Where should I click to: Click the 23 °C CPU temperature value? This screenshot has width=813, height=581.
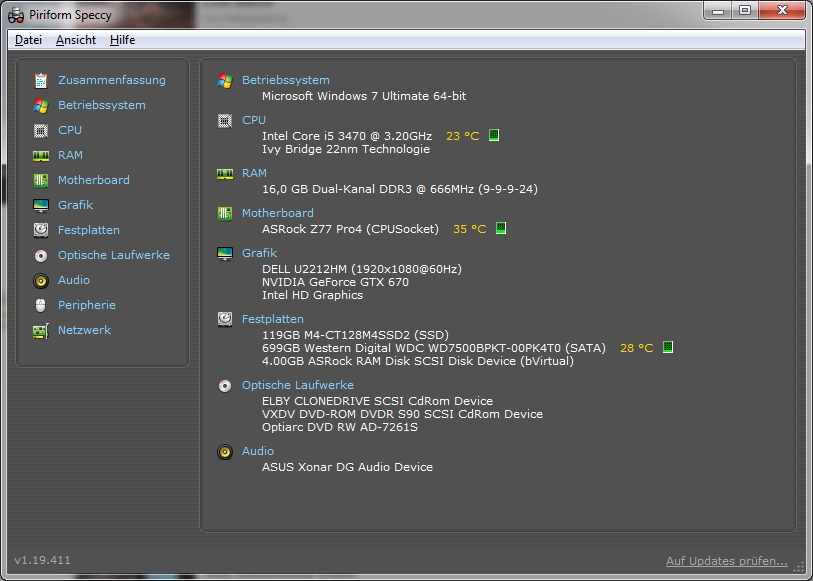coord(462,136)
